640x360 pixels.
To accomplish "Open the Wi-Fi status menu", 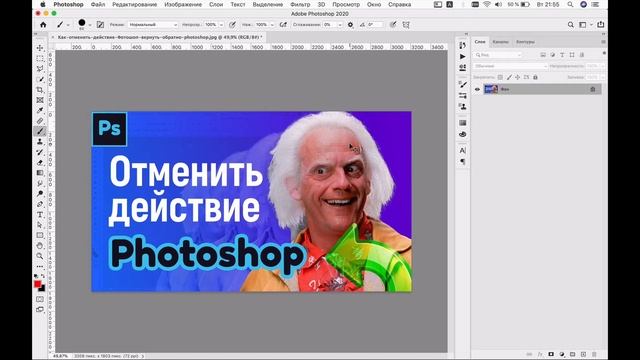I will pyautogui.click(x=487, y=4).
